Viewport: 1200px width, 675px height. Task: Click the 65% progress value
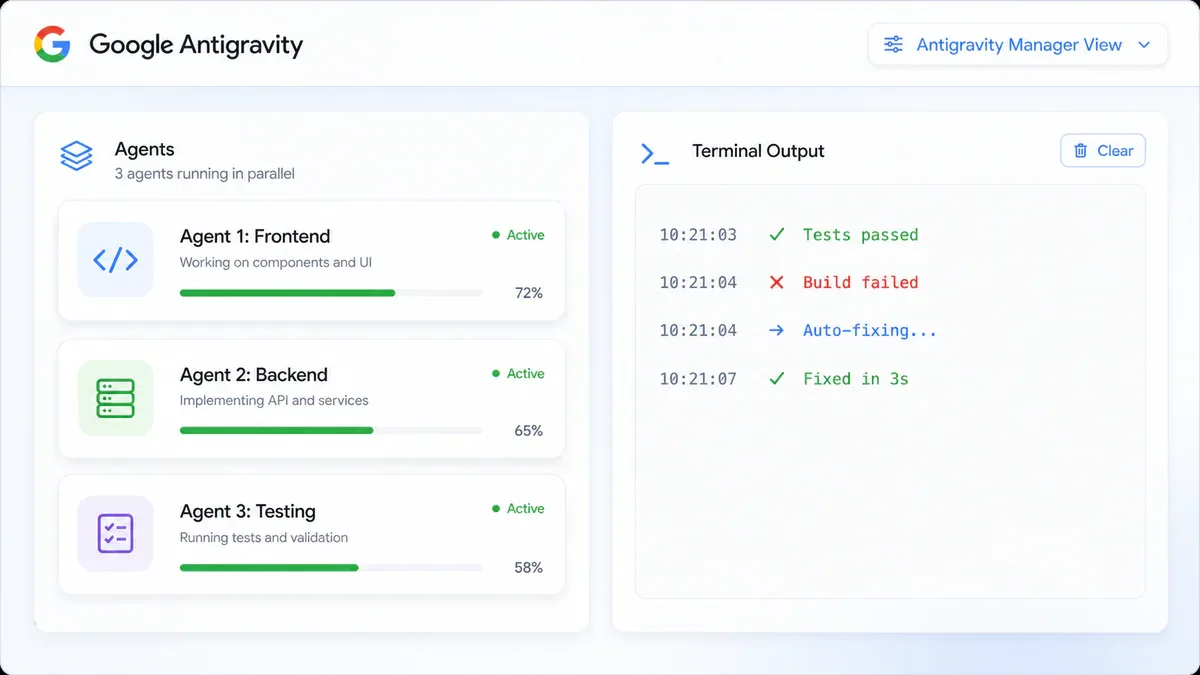[529, 431]
